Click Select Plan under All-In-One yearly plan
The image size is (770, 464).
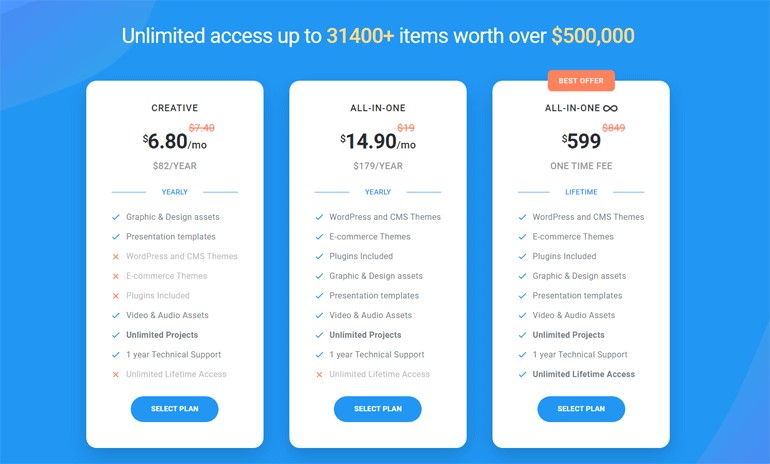click(377, 408)
